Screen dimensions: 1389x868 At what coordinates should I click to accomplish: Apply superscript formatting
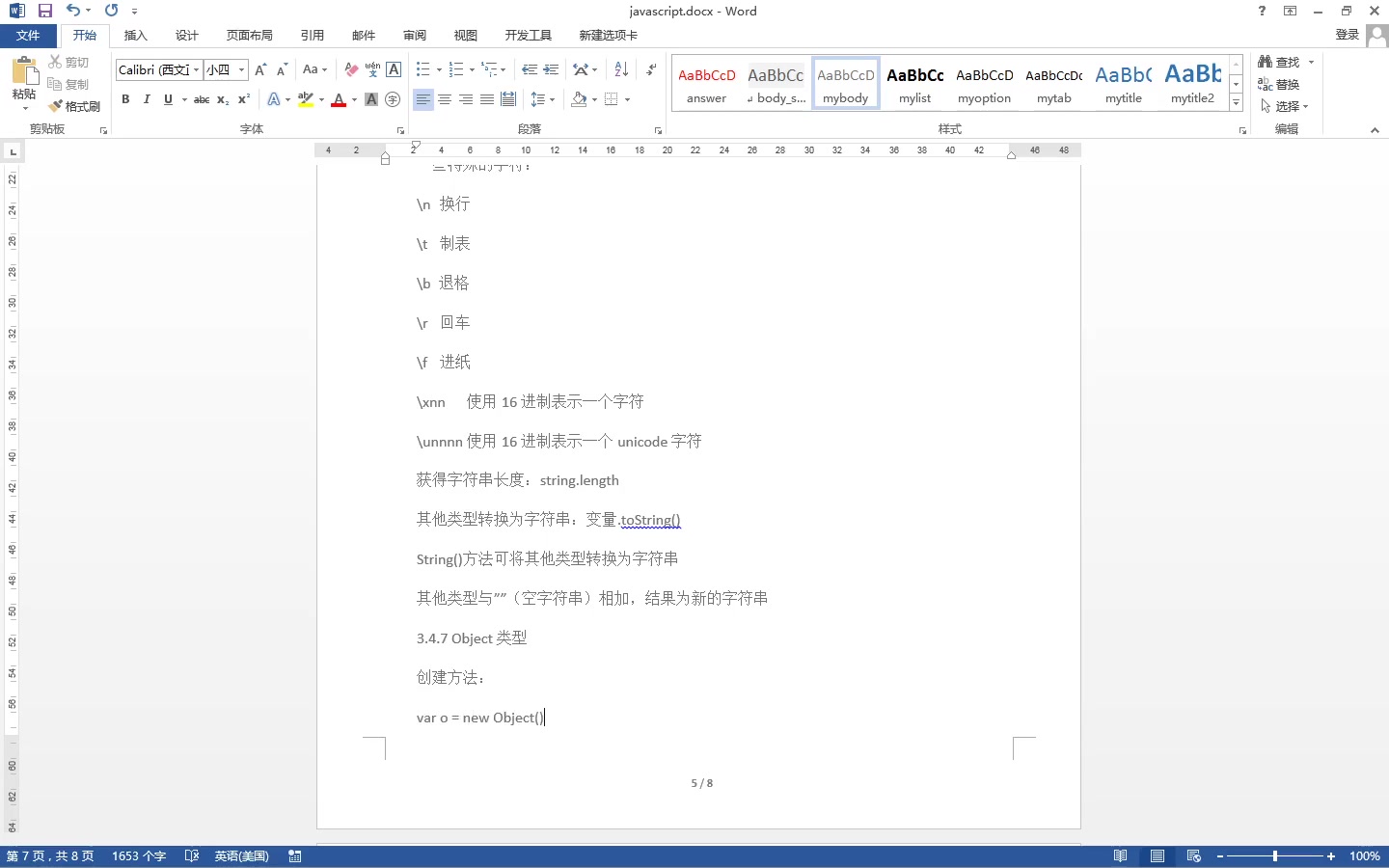(x=244, y=99)
